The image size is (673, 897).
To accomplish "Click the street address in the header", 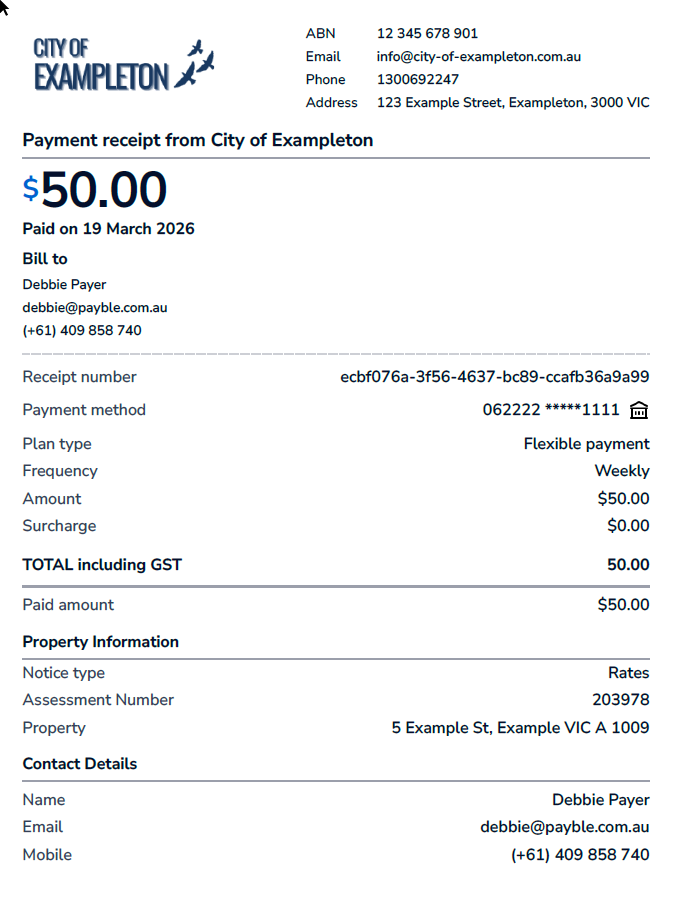I will [x=513, y=103].
